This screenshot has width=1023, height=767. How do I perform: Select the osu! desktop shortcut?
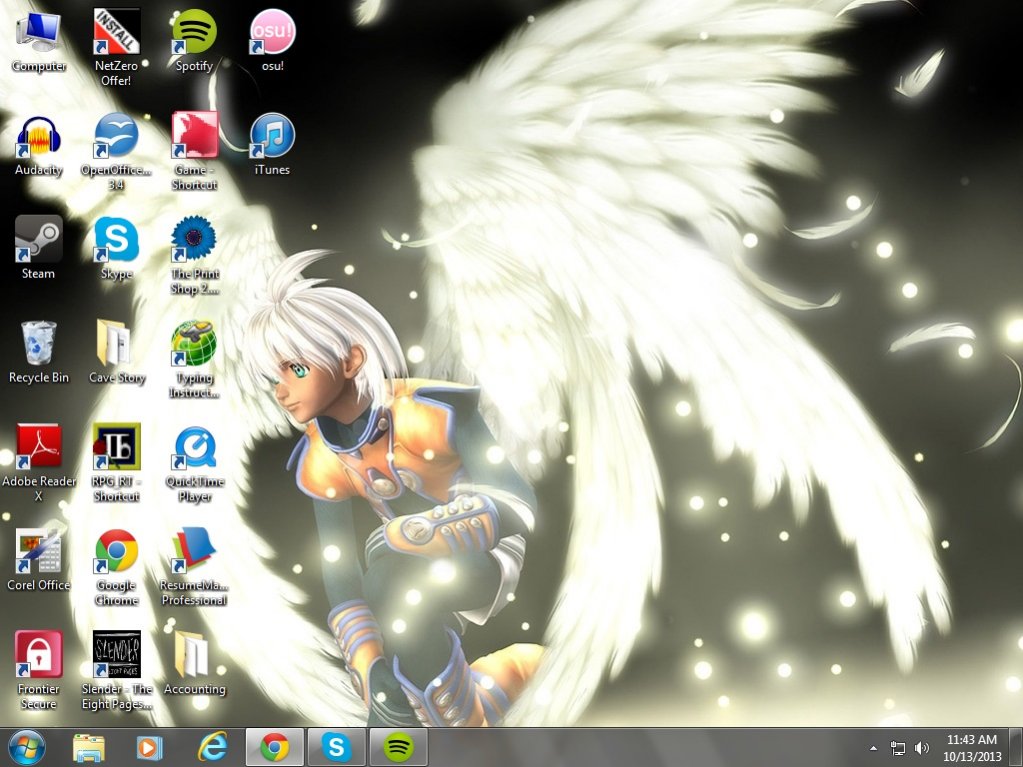[x=272, y=41]
